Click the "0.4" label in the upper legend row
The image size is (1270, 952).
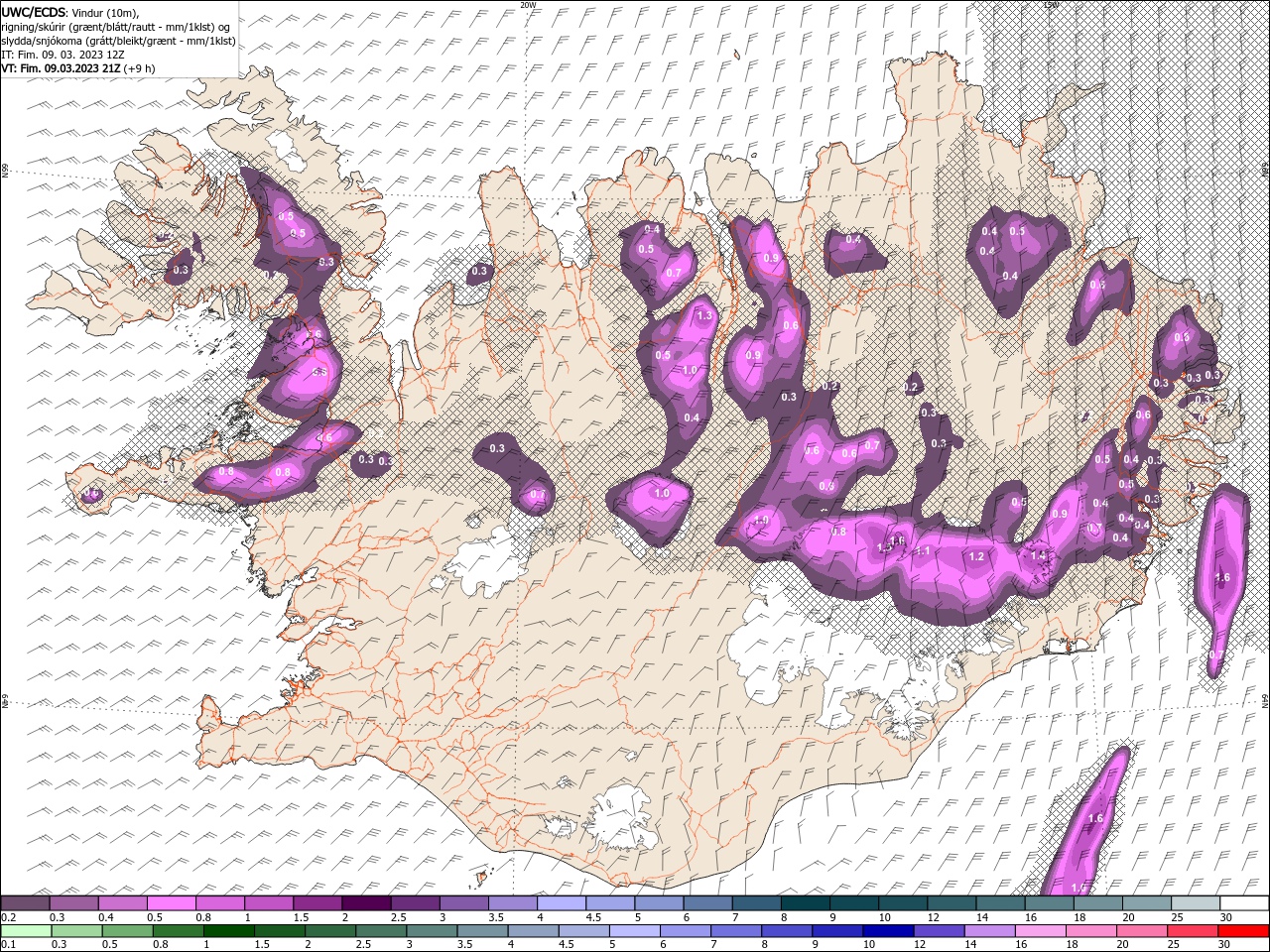[106, 917]
